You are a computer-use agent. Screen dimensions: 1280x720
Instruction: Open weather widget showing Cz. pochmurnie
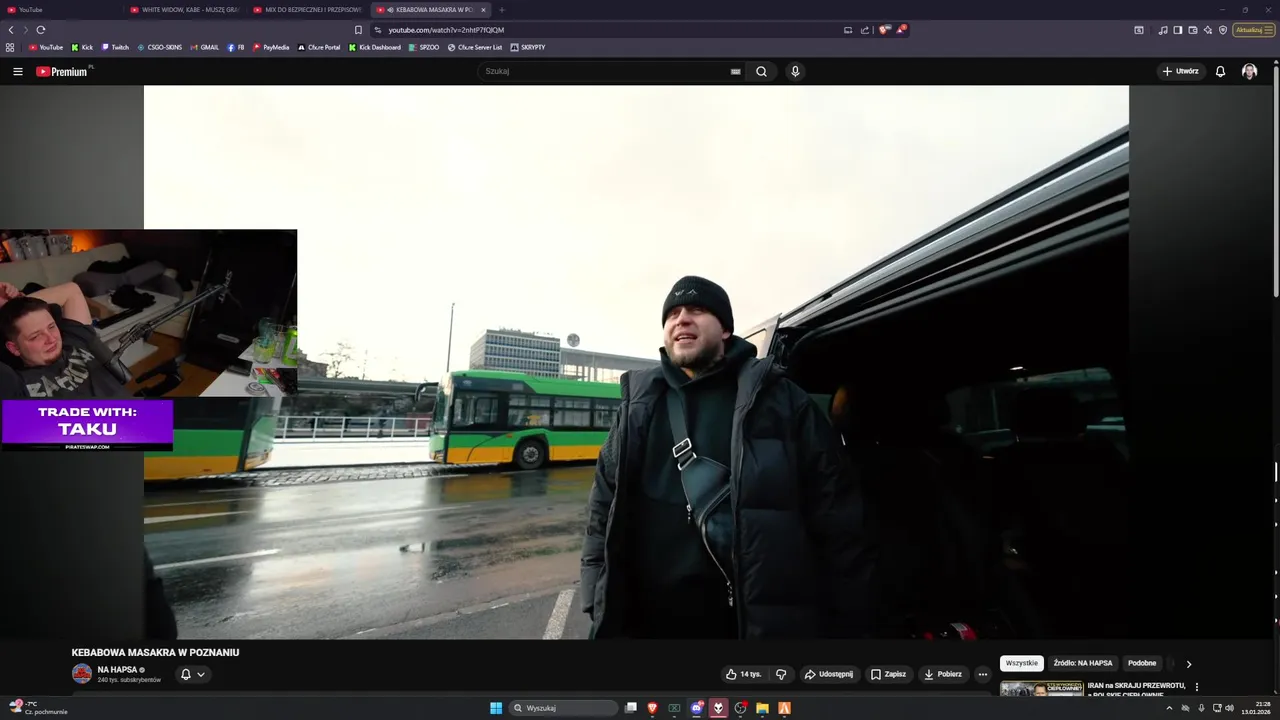(x=38, y=708)
